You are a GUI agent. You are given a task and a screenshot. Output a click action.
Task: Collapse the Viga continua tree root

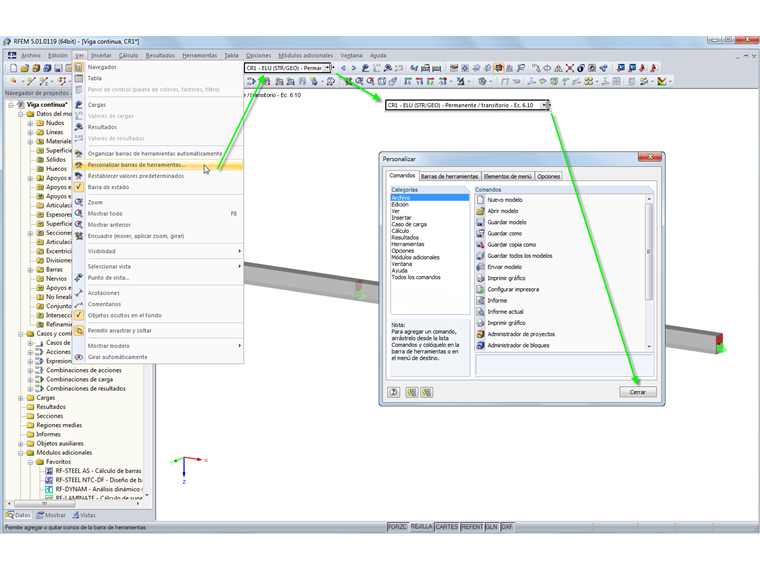coord(11,105)
